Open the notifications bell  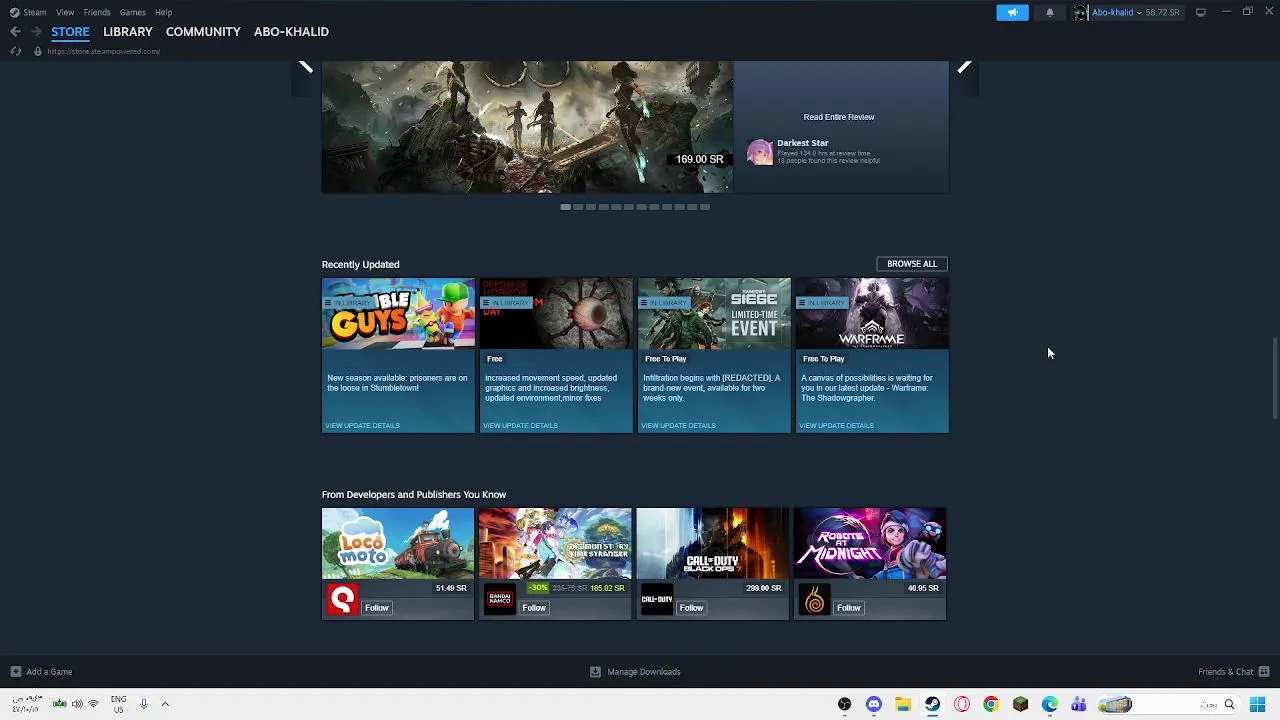1049,12
